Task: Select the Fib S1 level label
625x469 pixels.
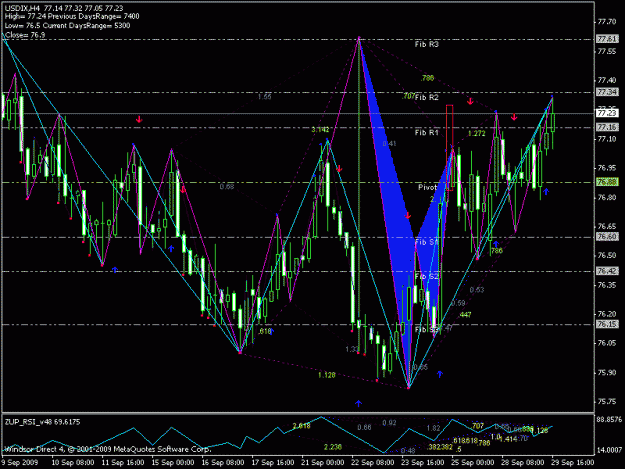Action: 426,242
